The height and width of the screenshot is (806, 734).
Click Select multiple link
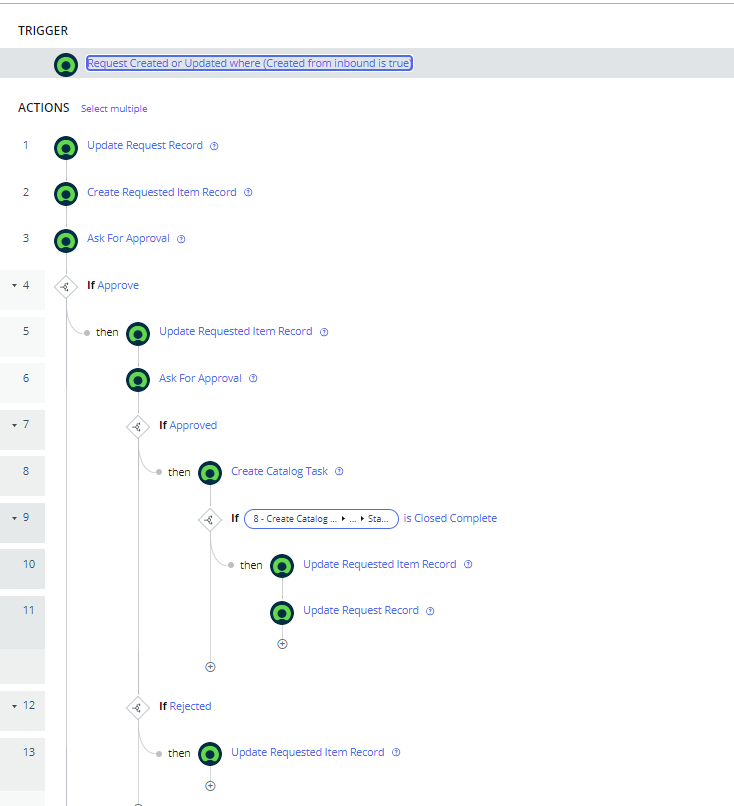114,108
